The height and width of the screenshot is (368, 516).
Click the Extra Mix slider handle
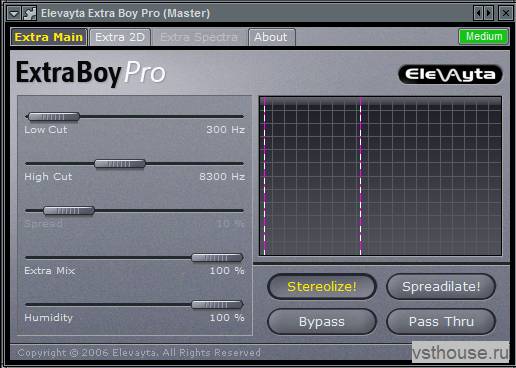[x=217, y=258]
